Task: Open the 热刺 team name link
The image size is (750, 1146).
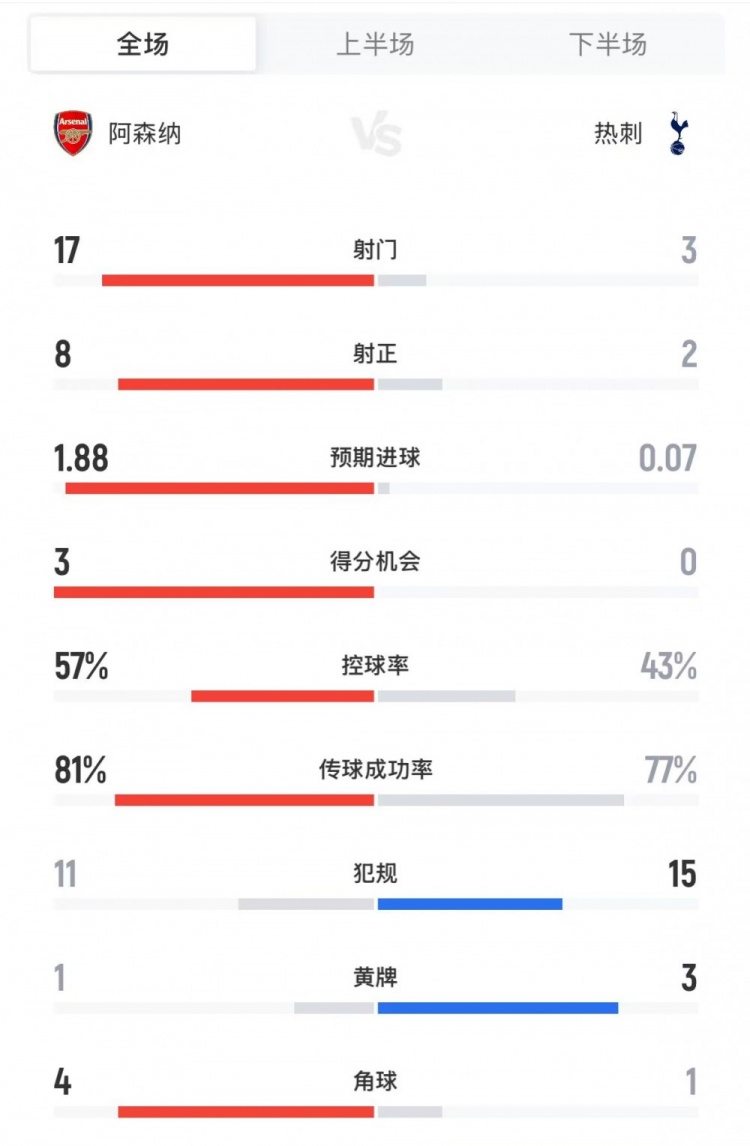Action: pos(618,134)
